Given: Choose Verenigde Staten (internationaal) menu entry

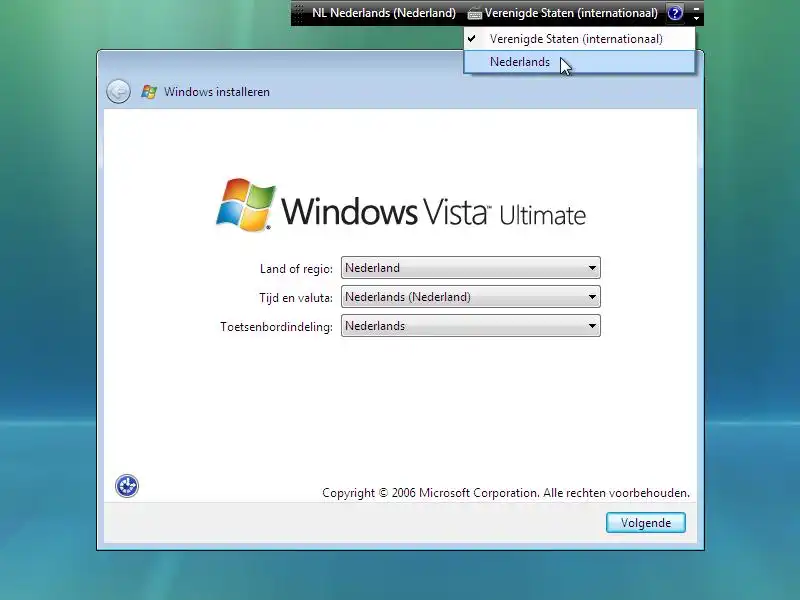Looking at the screenshot, I should pos(579,39).
